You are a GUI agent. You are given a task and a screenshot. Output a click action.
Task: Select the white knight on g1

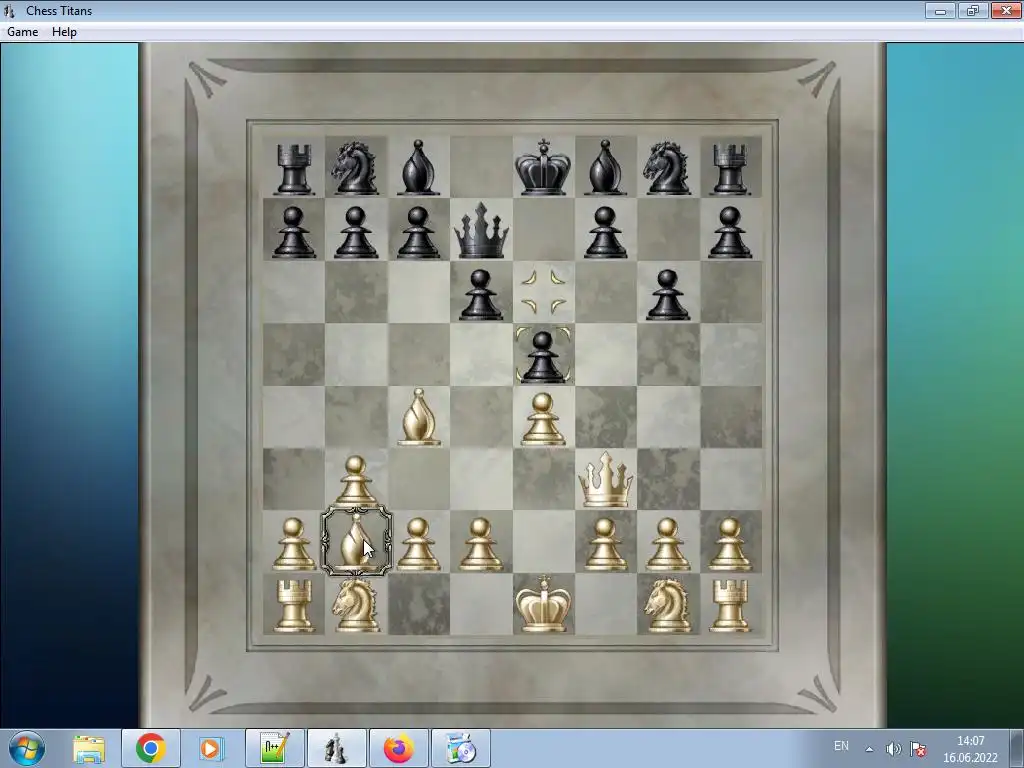pyautogui.click(x=667, y=605)
